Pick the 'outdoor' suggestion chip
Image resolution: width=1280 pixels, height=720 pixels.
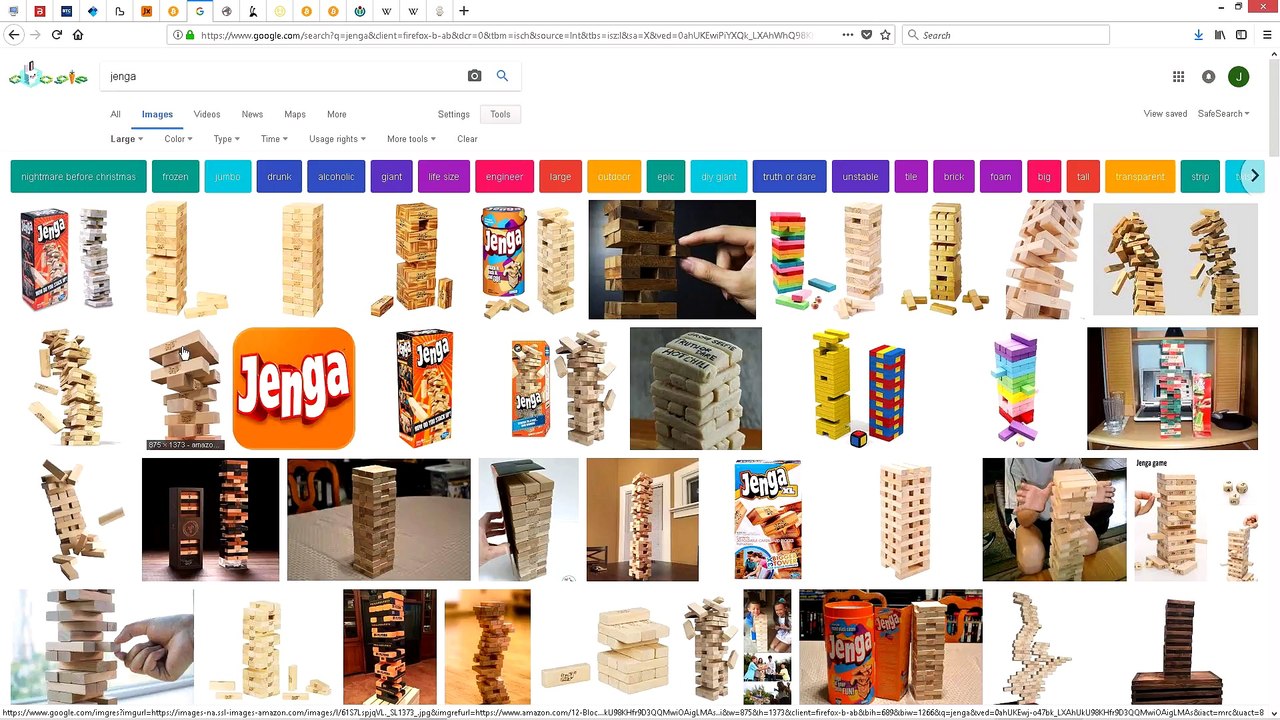[614, 177]
